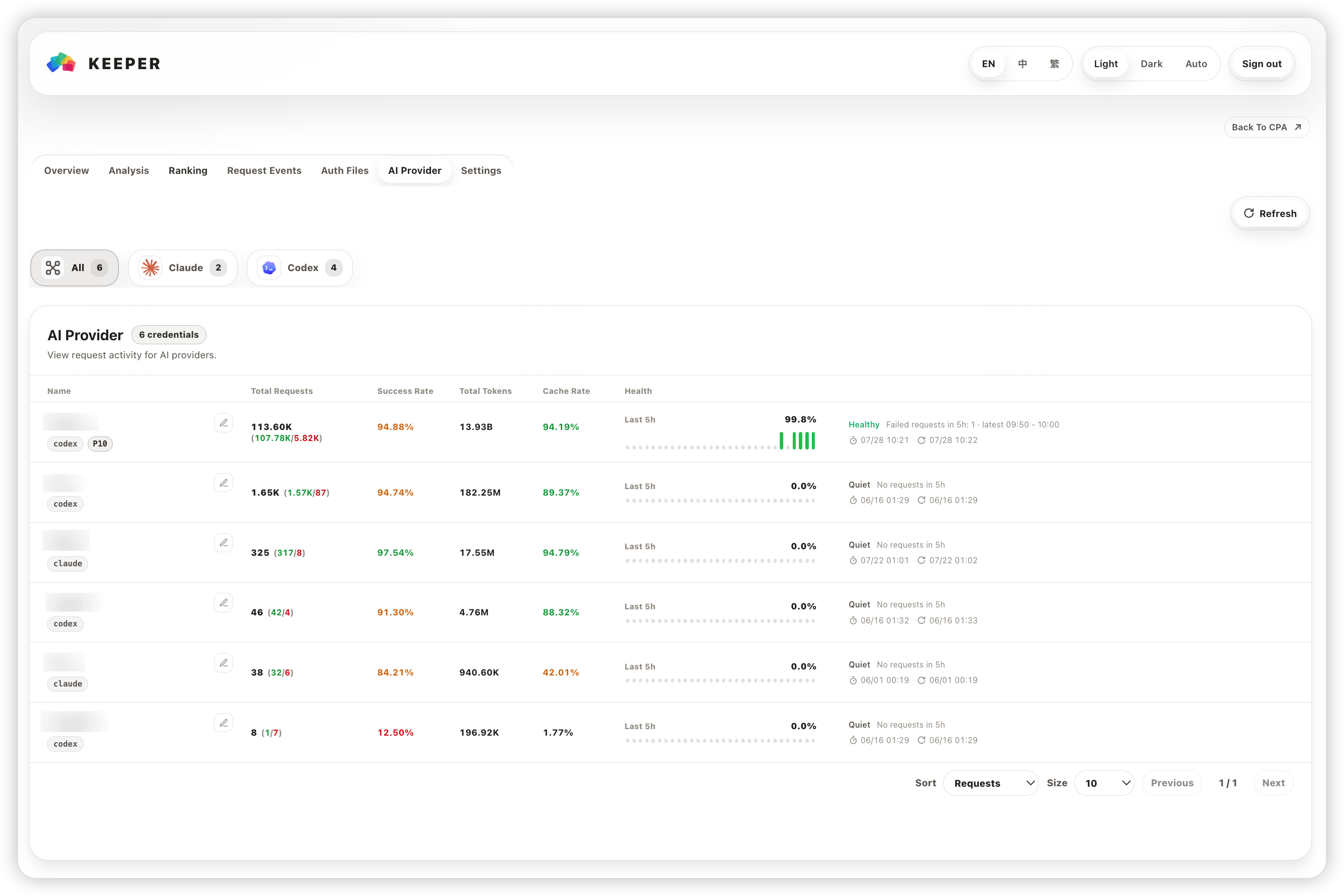Click the refresh arrow icon in the Refresh button

(x=1249, y=213)
